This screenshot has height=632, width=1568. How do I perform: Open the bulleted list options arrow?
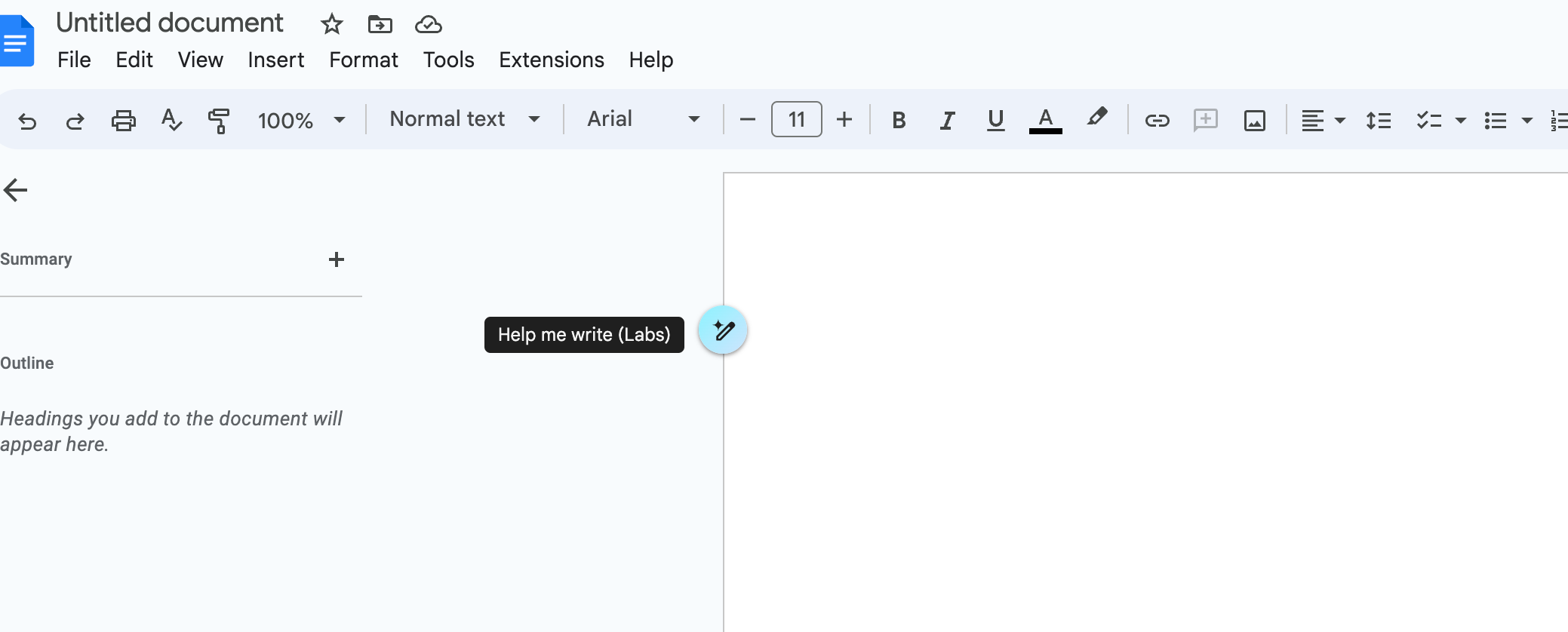click(1526, 121)
